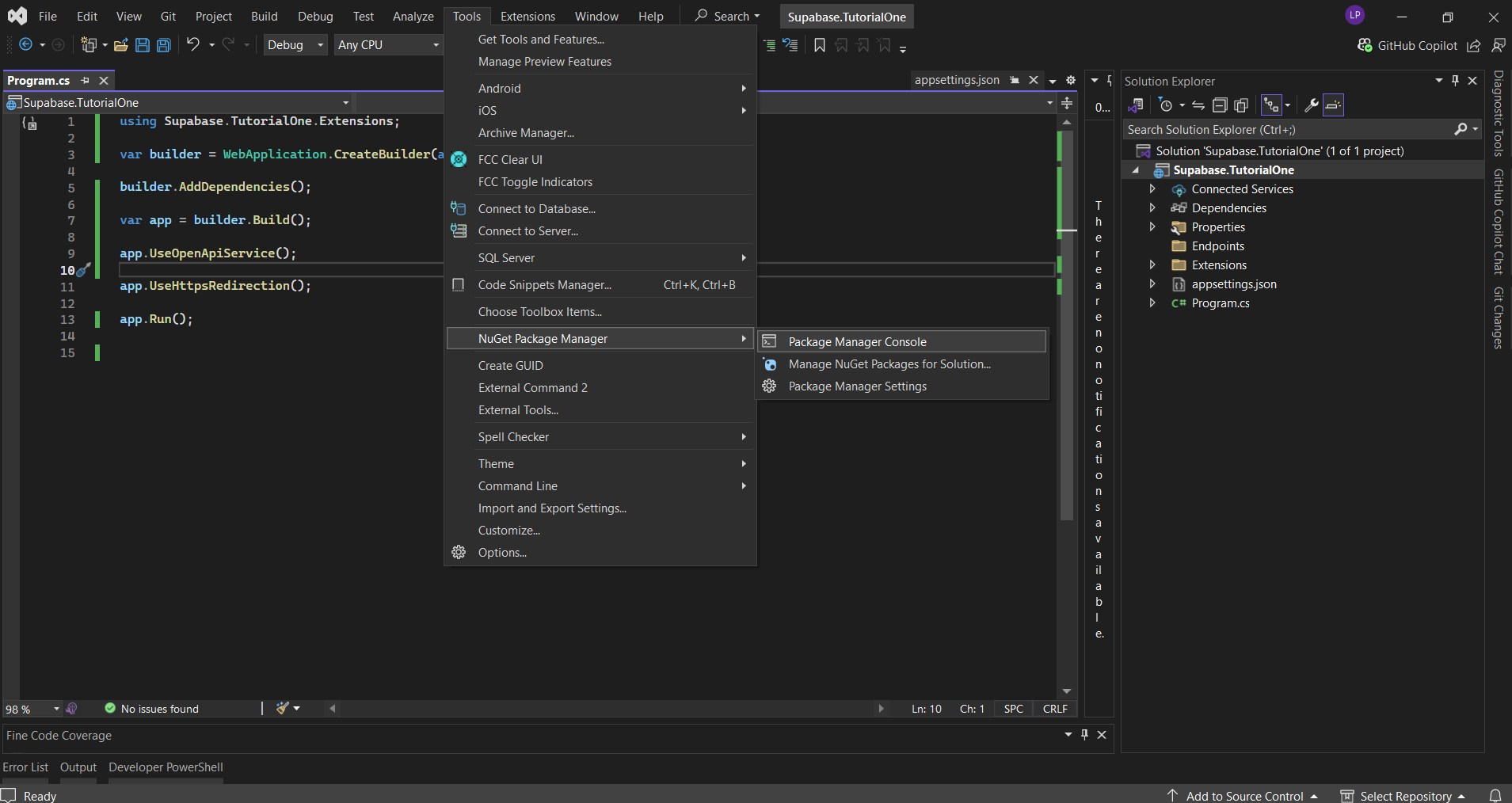This screenshot has width=1512, height=803.
Task: Switch to Developer PowerShell tab
Action: [166, 767]
